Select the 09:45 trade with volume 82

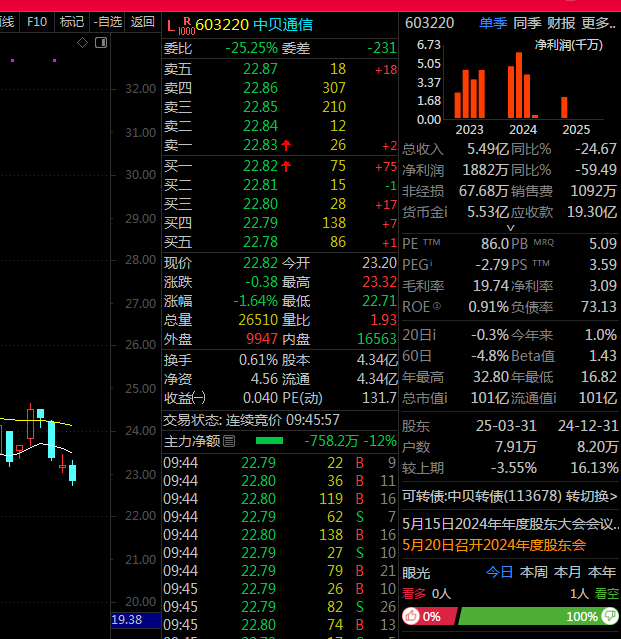pos(280,607)
